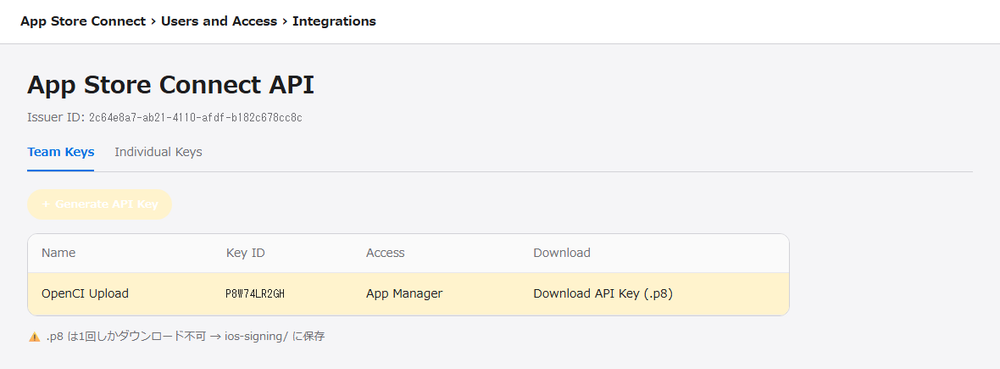Image resolution: width=1000 pixels, height=369 pixels.
Task: Click the App Store Connect API heading
Action: click(x=171, y=85)
